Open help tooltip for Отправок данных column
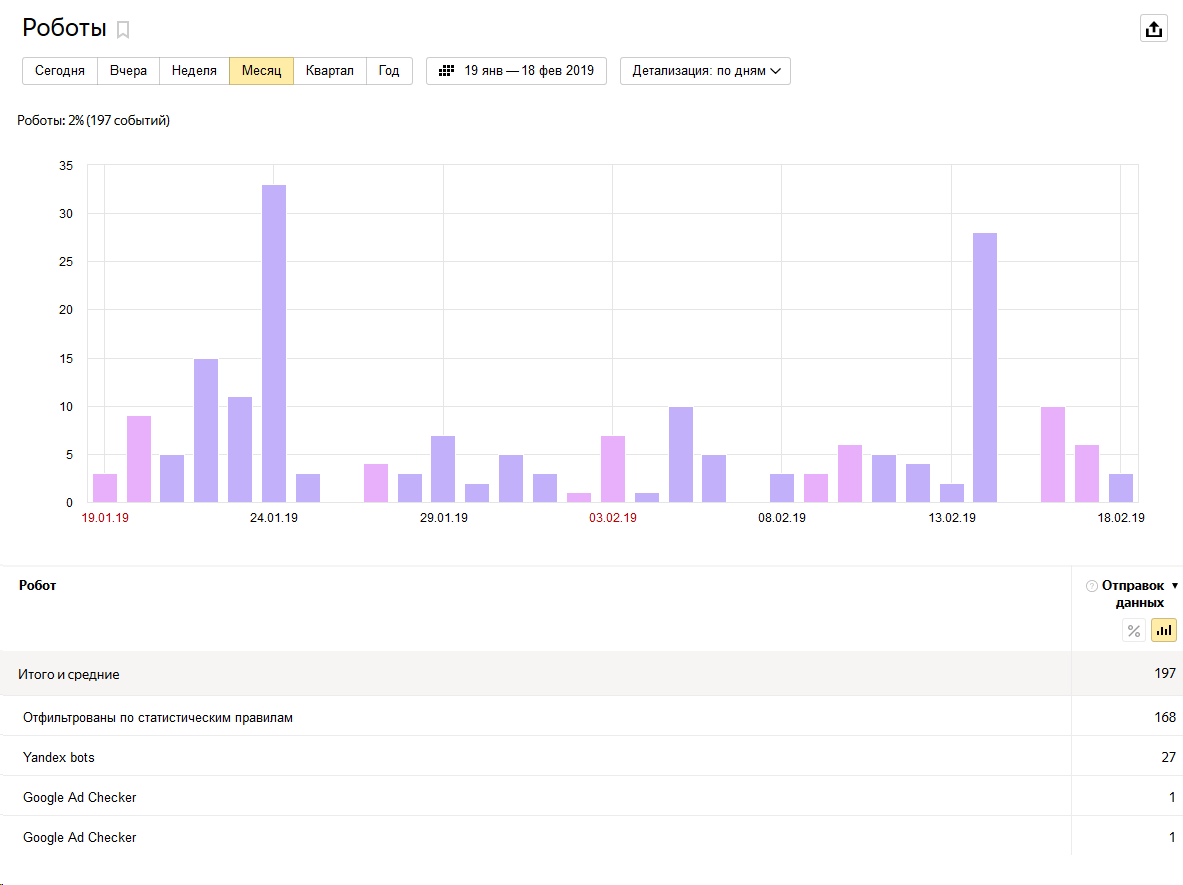Viewport: 1183px width, 885px height. point(1091,587)
